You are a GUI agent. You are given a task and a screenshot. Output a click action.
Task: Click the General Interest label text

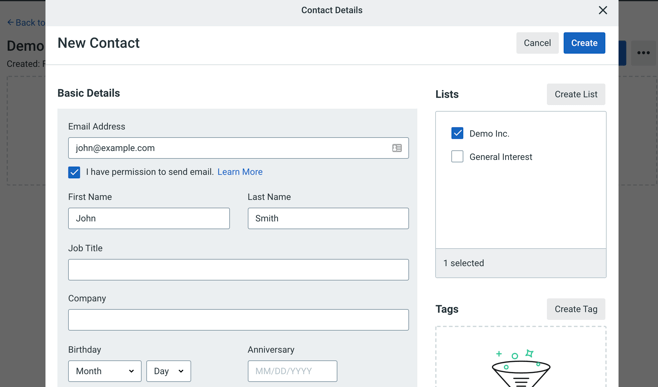coord(501,157)
